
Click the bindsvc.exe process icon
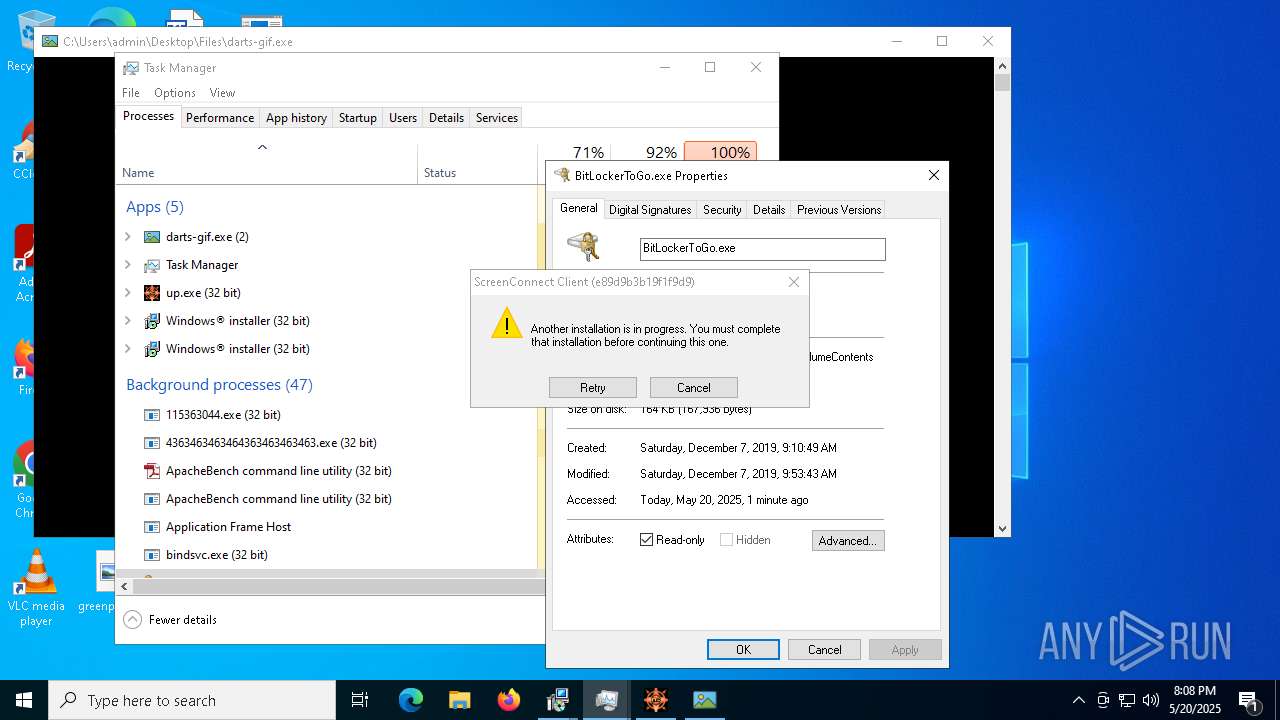152,555
